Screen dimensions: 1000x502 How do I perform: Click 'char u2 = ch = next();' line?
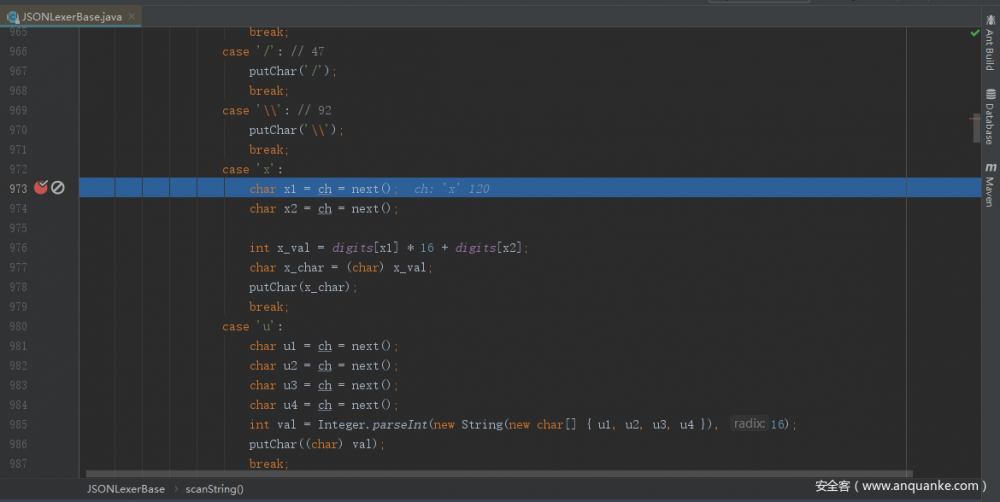coord(324,366)
